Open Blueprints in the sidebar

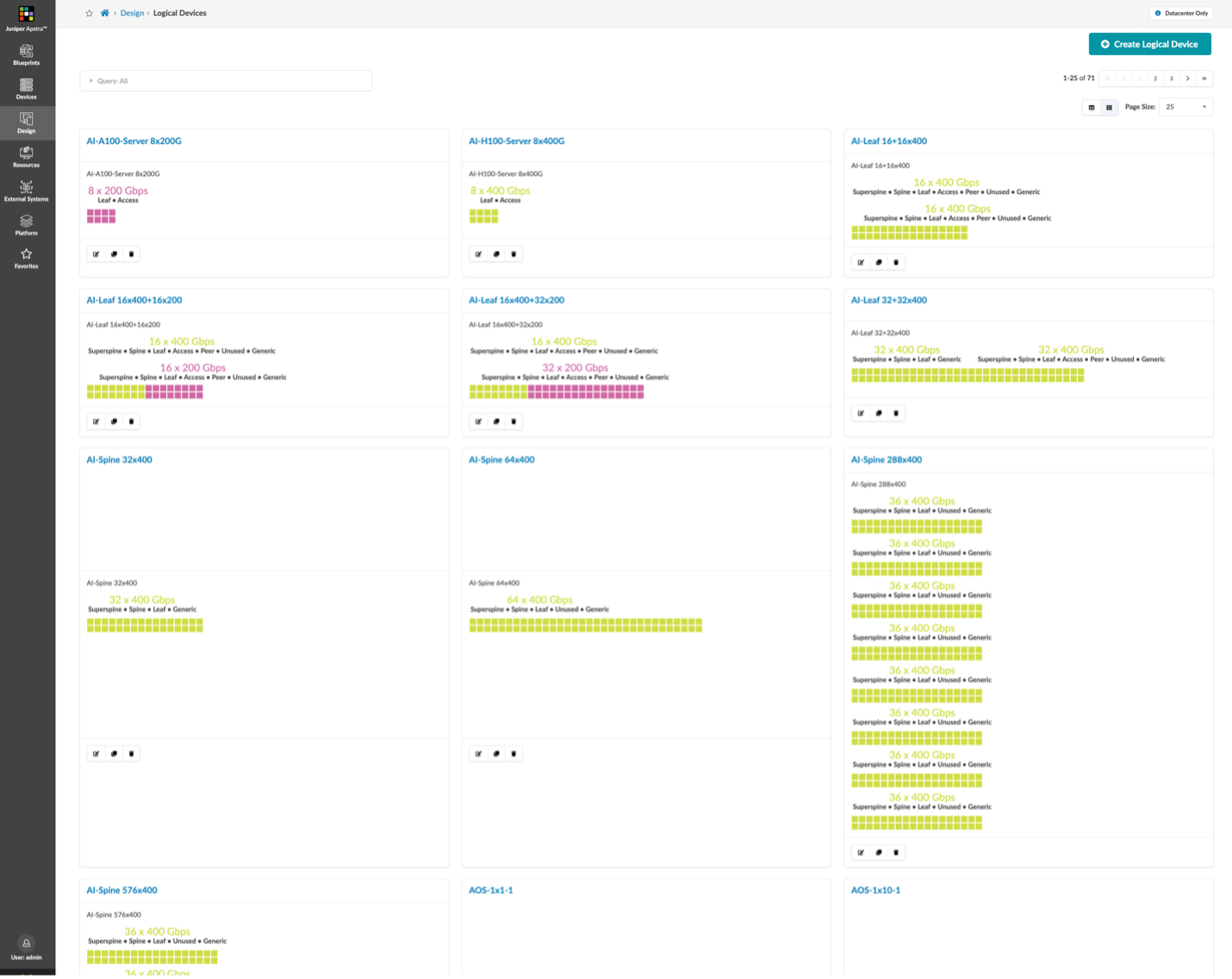point(27,55)
